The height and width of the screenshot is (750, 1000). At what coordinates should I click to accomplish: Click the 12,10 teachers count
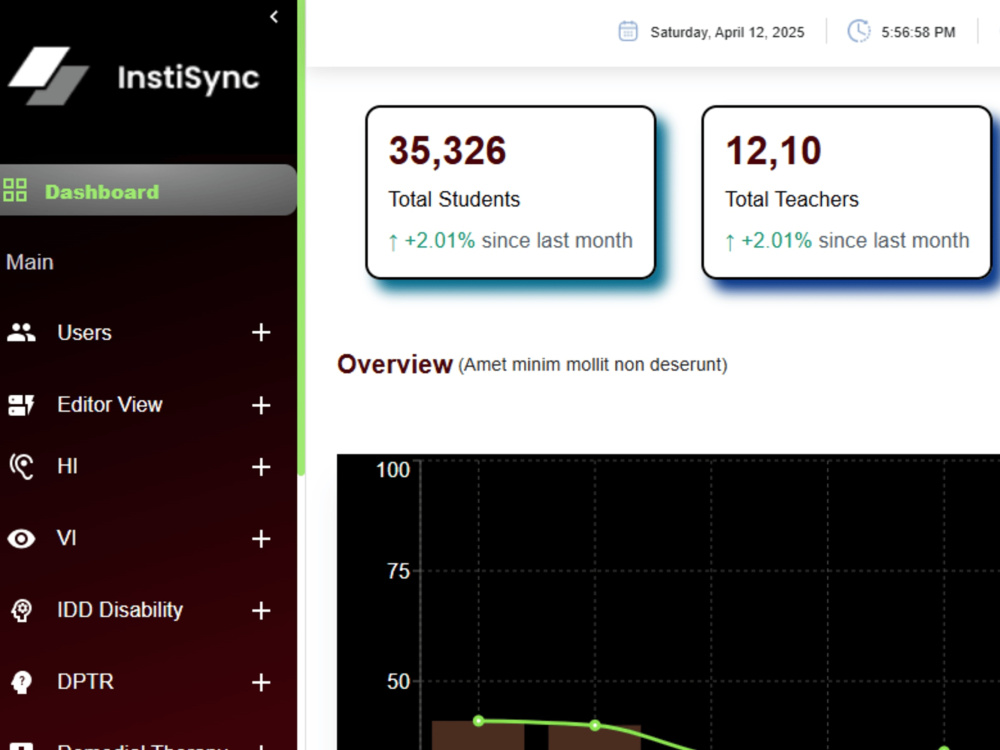click(773, 151)
